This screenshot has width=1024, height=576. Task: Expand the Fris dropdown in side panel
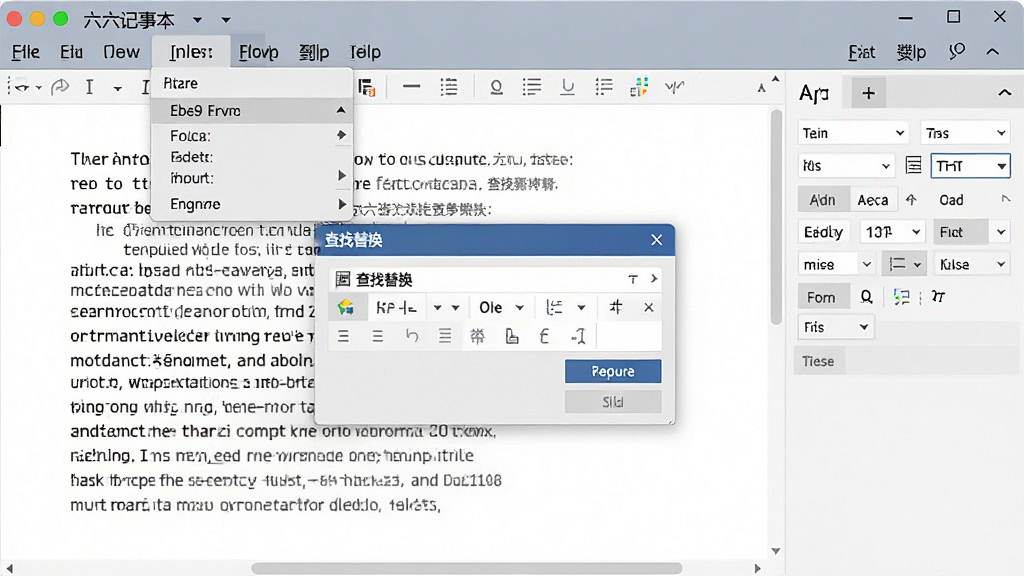tap(836, 327)
